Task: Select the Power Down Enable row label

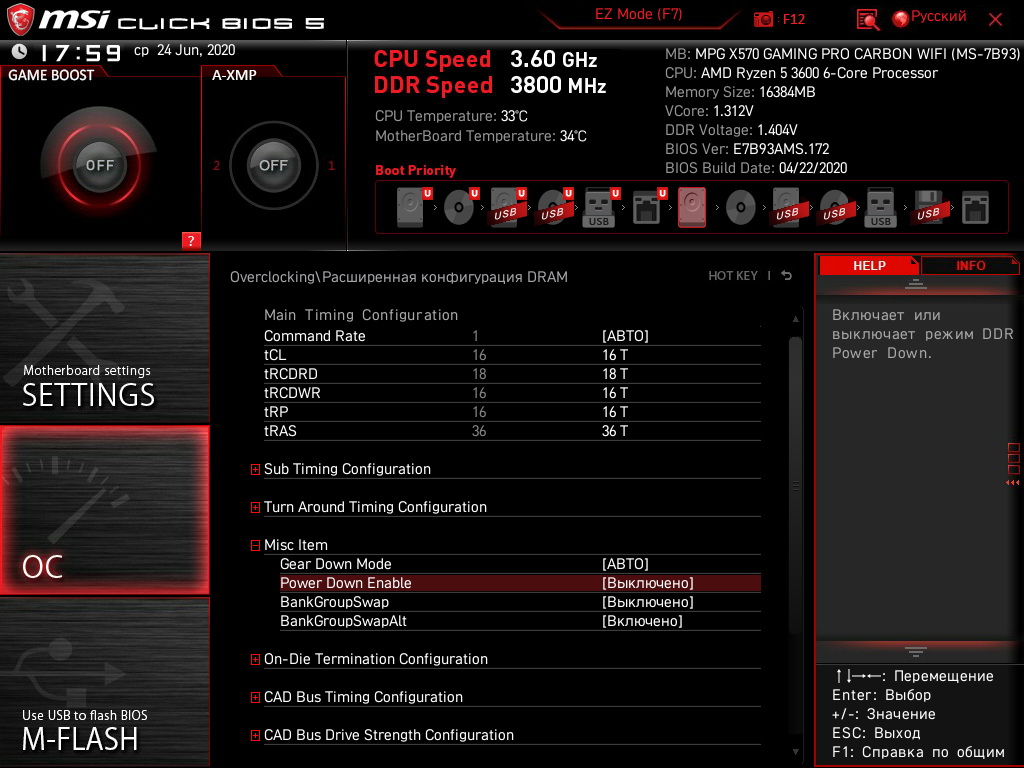Action: [345, 583]
